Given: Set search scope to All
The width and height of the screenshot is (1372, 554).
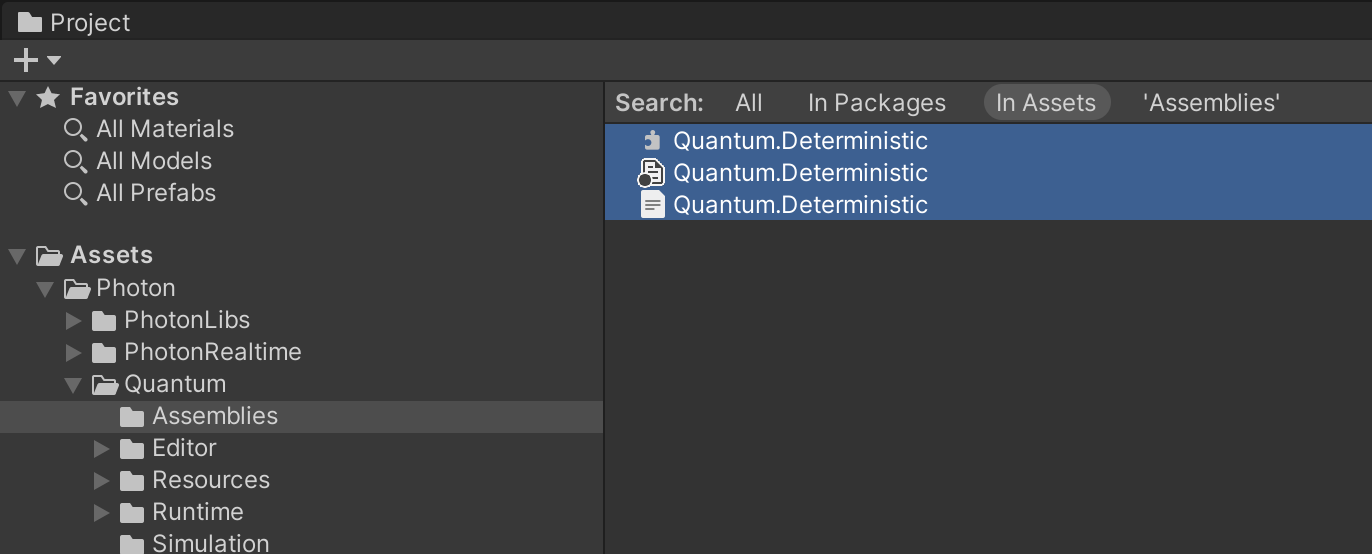Looking at the screenshot, I should [748, 103].
